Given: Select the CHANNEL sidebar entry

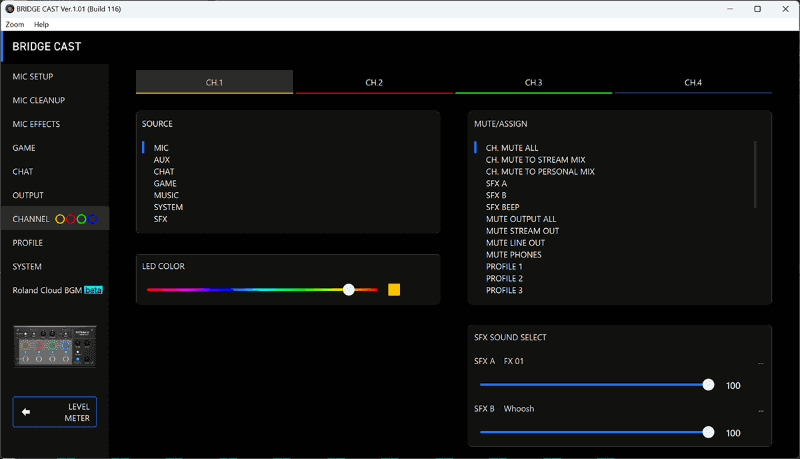Looking at the screenshot, I should point(55,219).
